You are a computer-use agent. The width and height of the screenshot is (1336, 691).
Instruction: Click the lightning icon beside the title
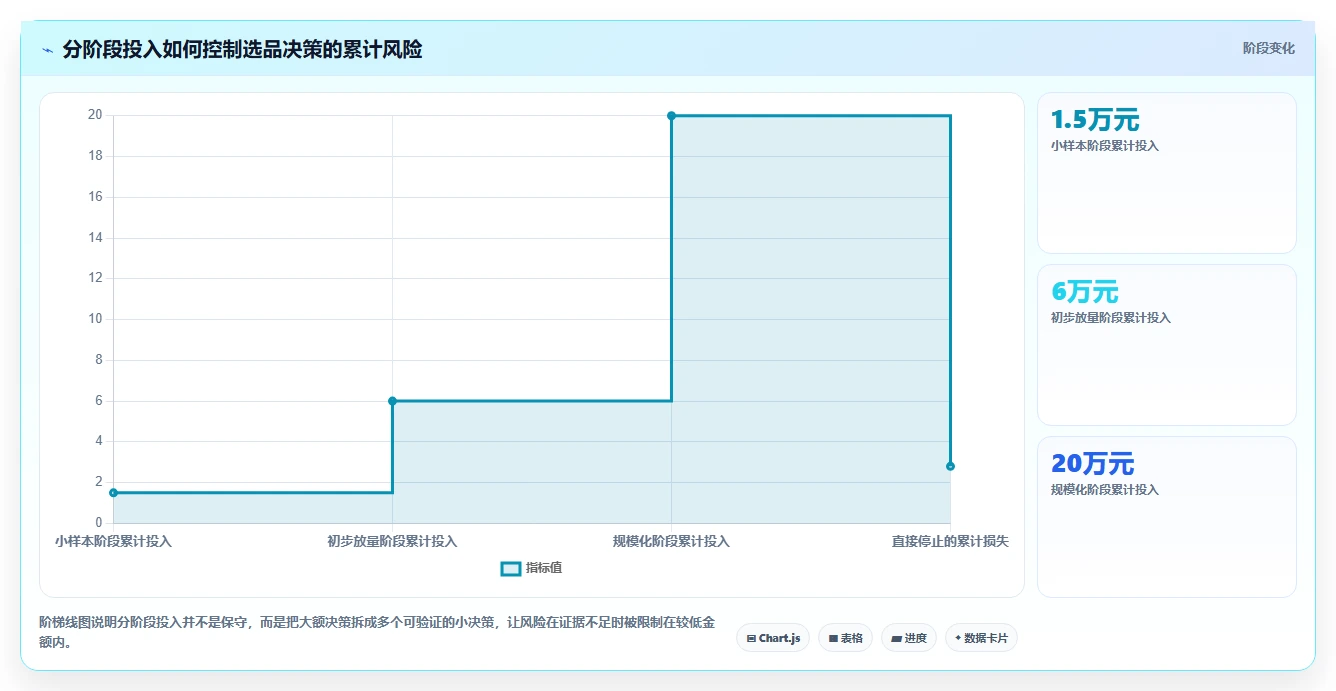point(47,50)
